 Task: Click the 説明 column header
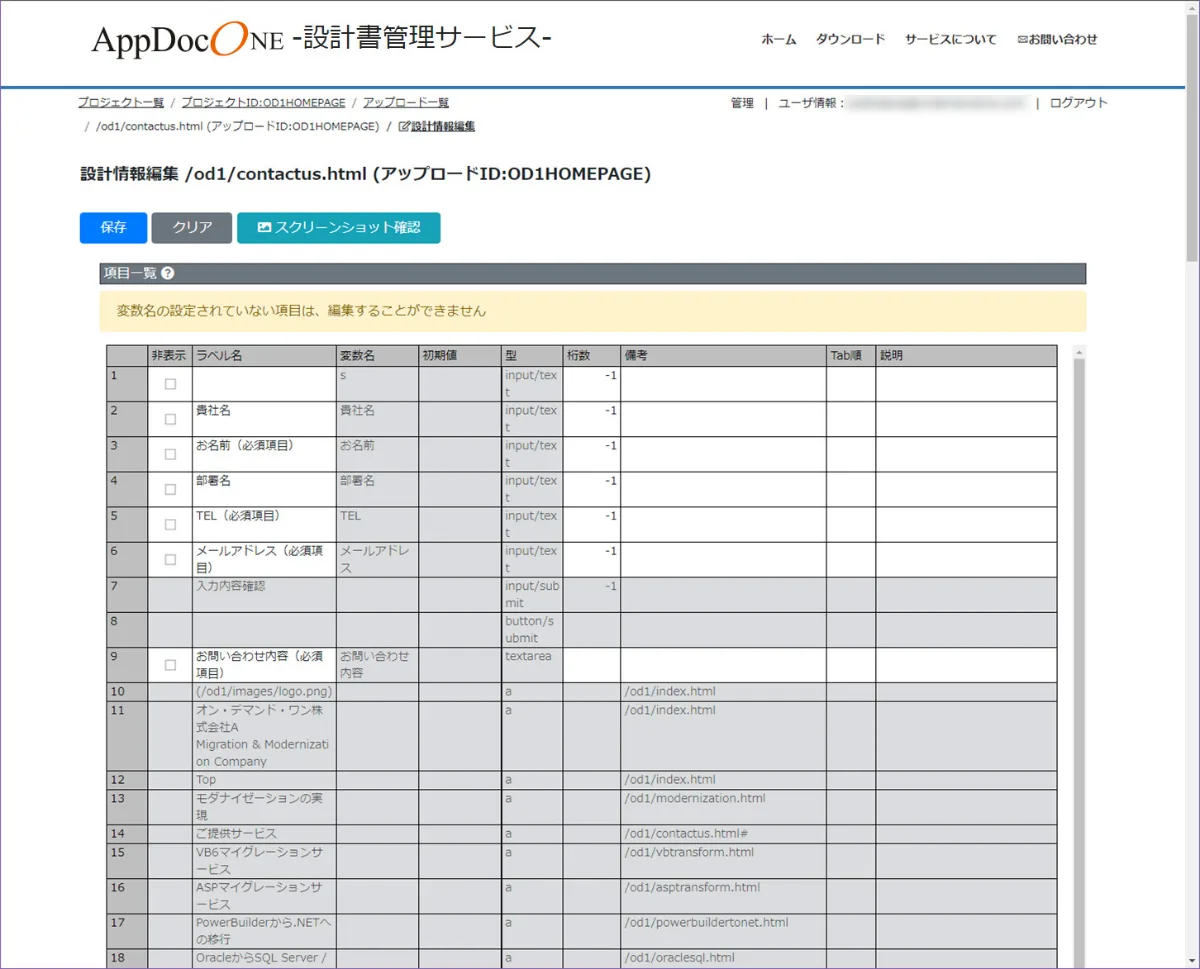pyautogui.click(x=966, y=356)
